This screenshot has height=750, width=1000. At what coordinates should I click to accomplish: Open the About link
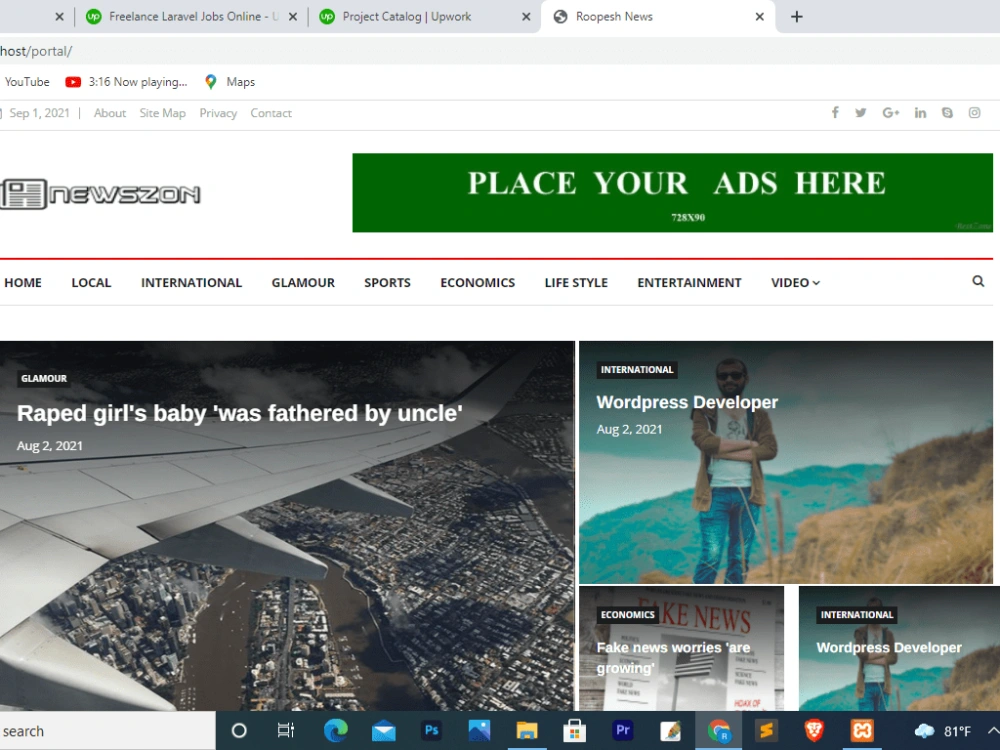click(110, 113)
